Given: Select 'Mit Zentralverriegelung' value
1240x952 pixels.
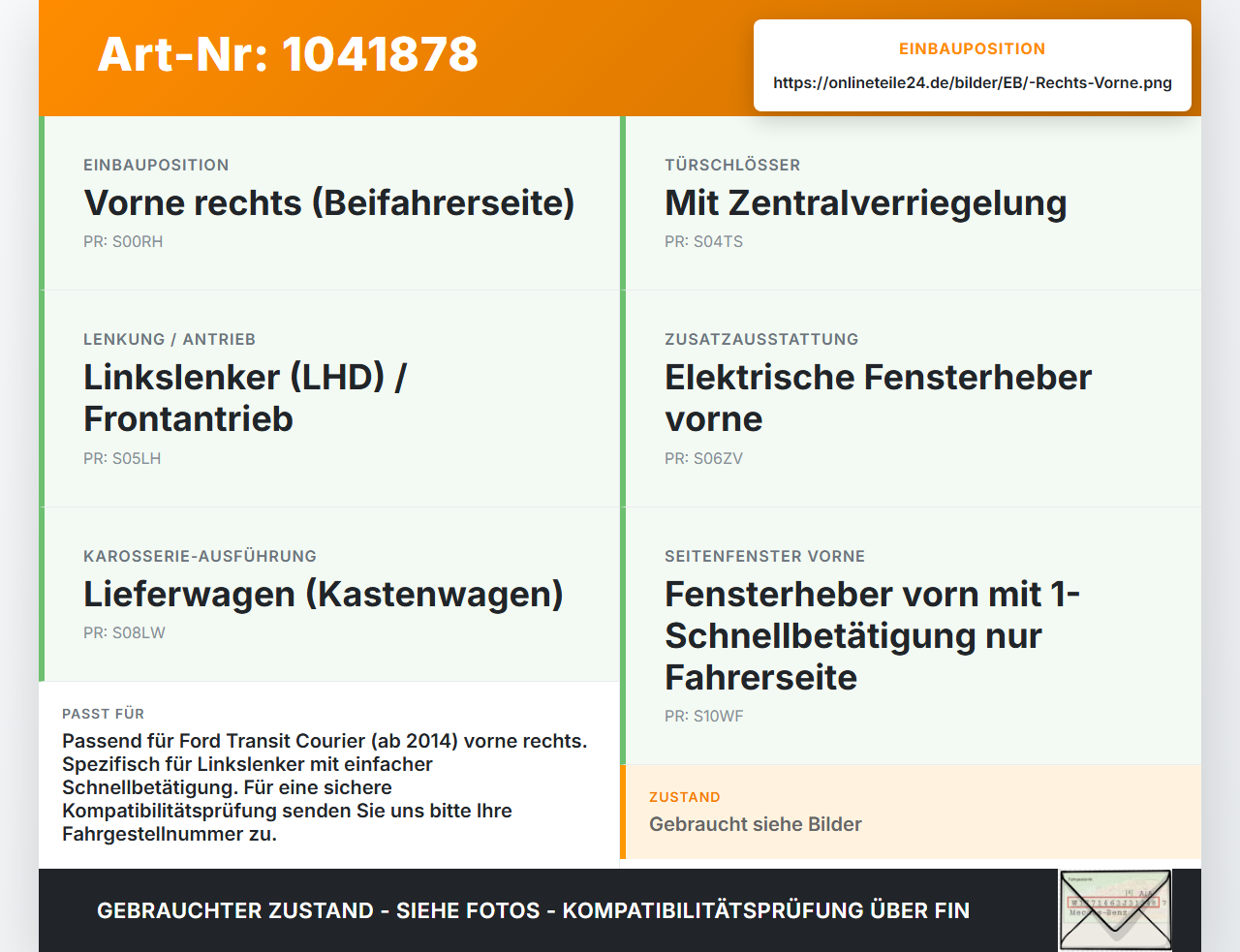Looking at the screenshot, I should [866, 203].
